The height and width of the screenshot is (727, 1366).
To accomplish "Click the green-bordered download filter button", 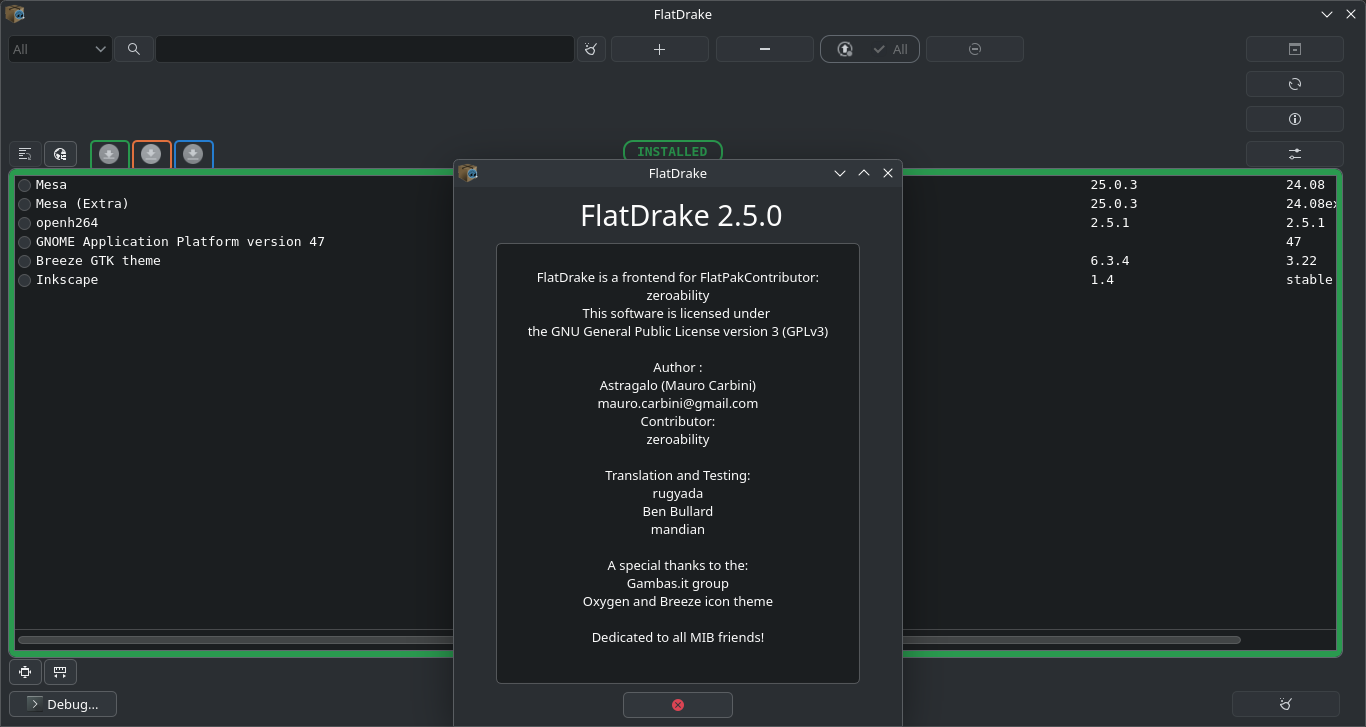I will (109, 154).
